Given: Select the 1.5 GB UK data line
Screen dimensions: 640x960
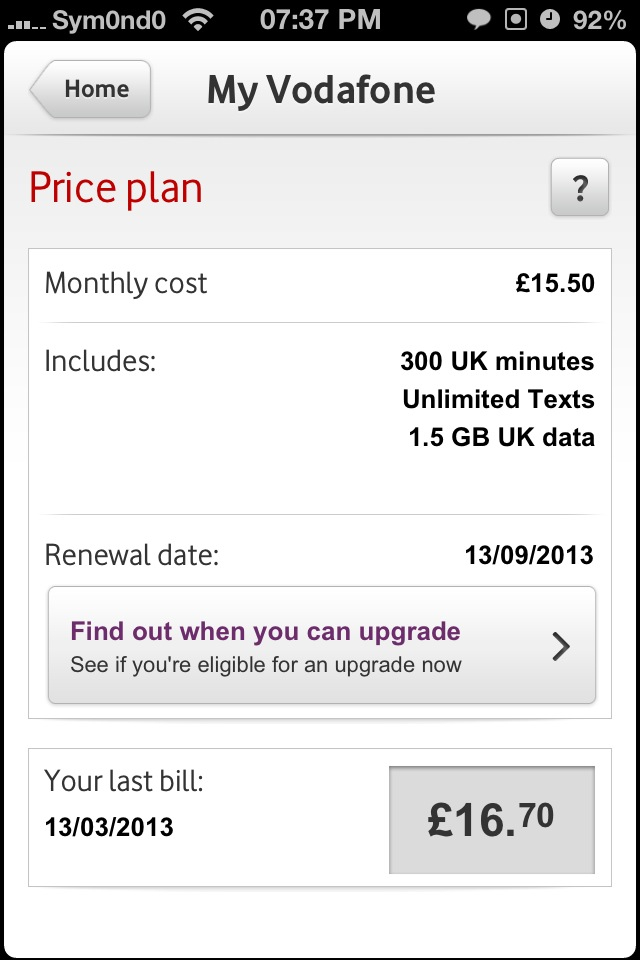Looking at the screenshot, I should 502,437.
